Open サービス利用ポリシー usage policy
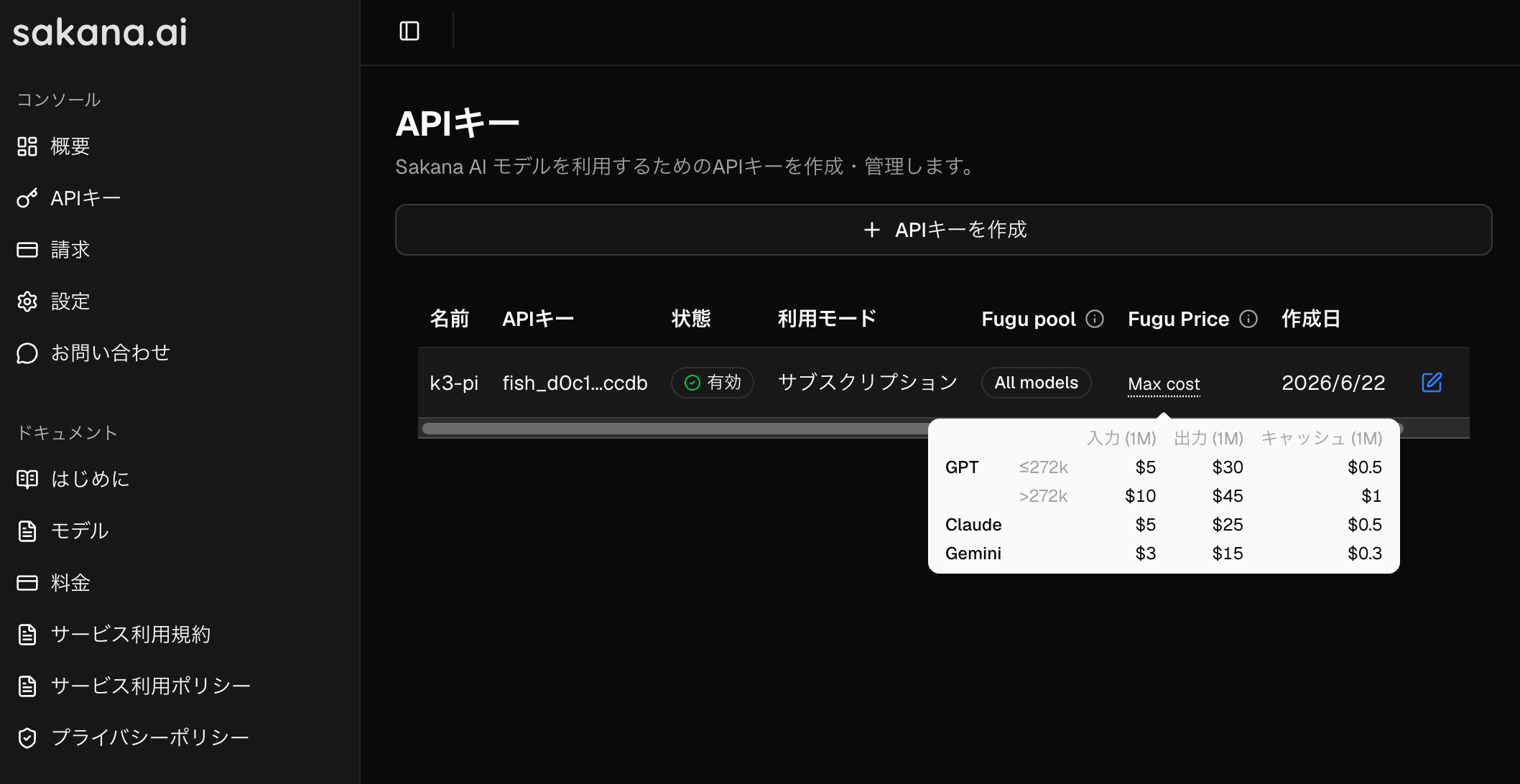The image size is (1520, 784). [151, 686]
